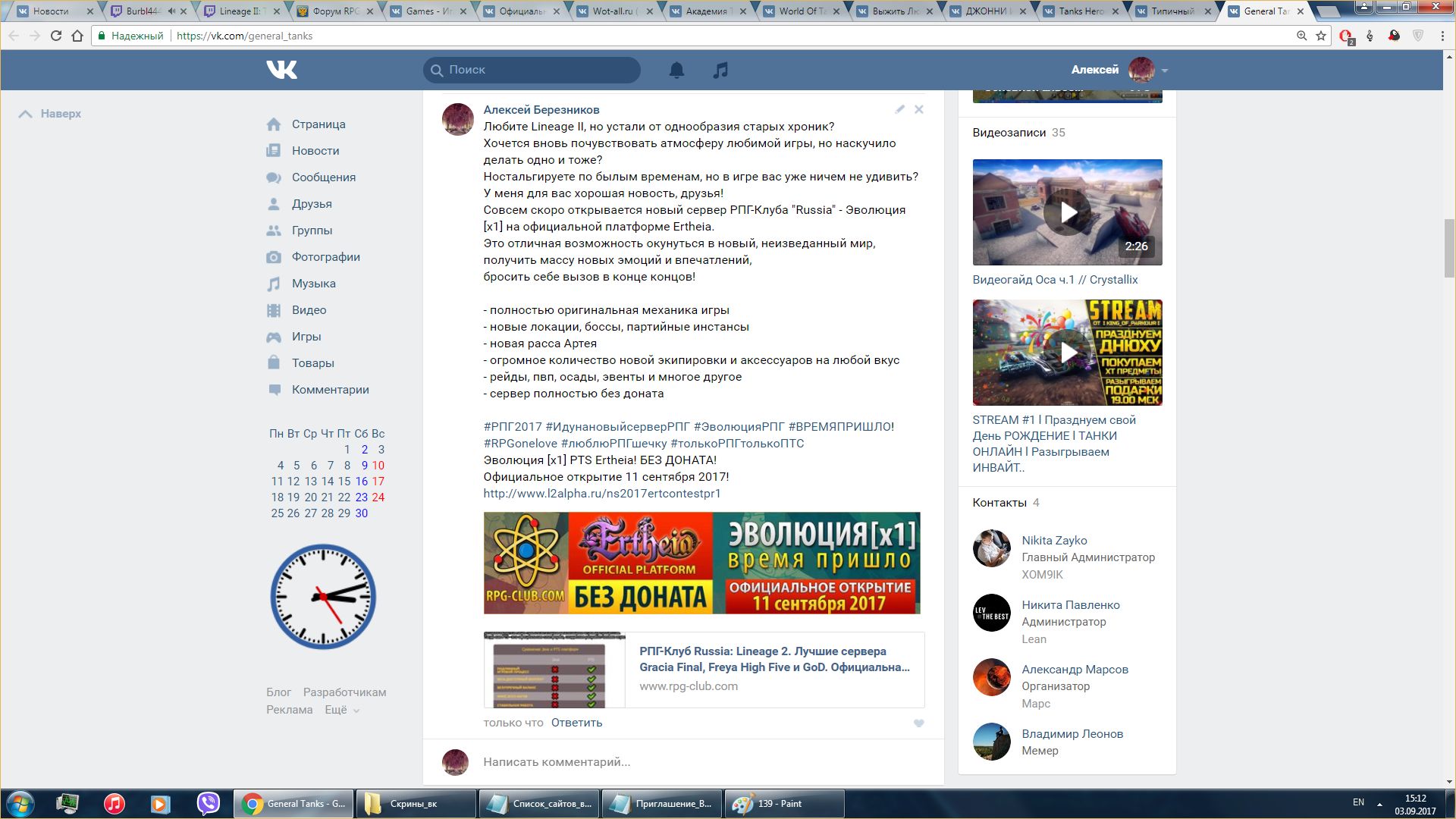Switch to the Games browser tab
Image resolution: width=1456 pixels, height=819 pixels.
coord(427,11)
